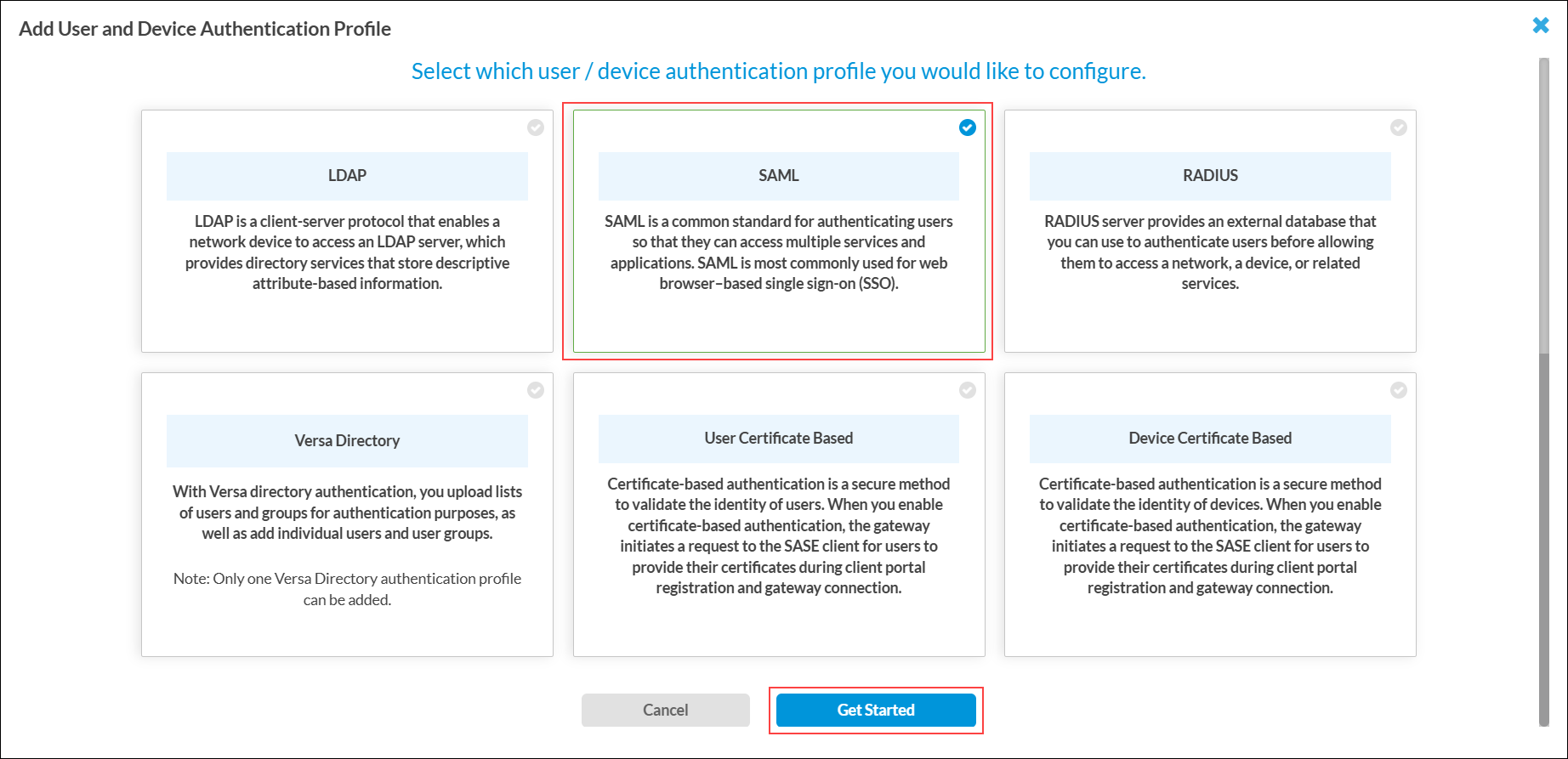The height and width of the screenshot is (759, 1568).
Task: Close the authentication profile dialog
Action: coord(1541,25)
